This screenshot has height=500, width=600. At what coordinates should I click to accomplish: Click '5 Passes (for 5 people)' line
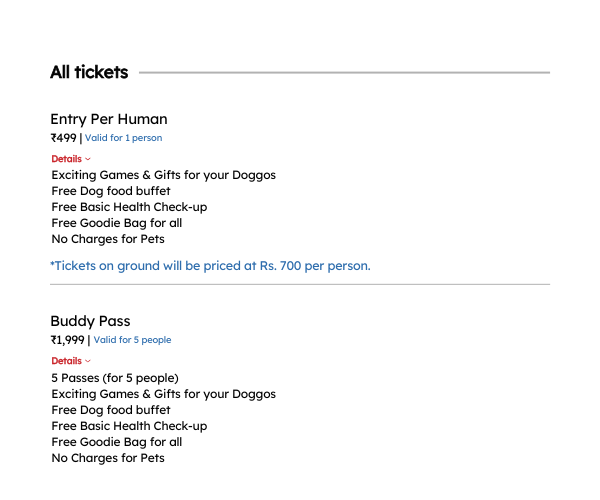115,378
